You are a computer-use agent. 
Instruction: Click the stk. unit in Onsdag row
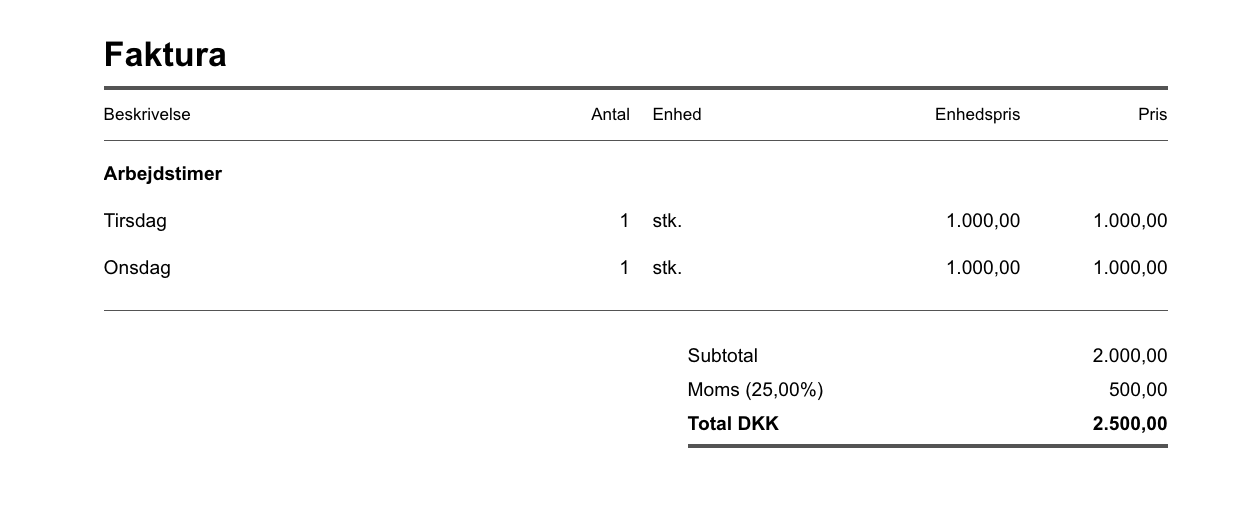coord(667,268)
